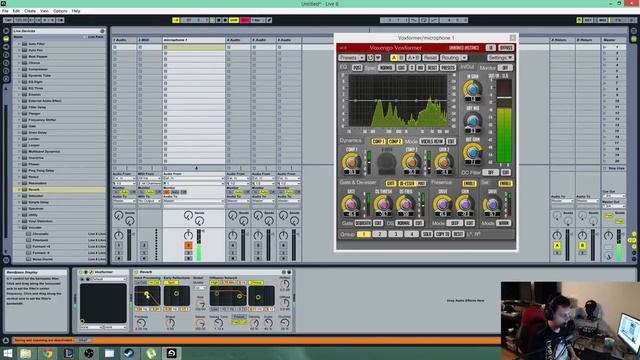This screenshot has width=640, height=360.
Task: Open the Monitor selector in Voxformer
Action: pos(505,68)
